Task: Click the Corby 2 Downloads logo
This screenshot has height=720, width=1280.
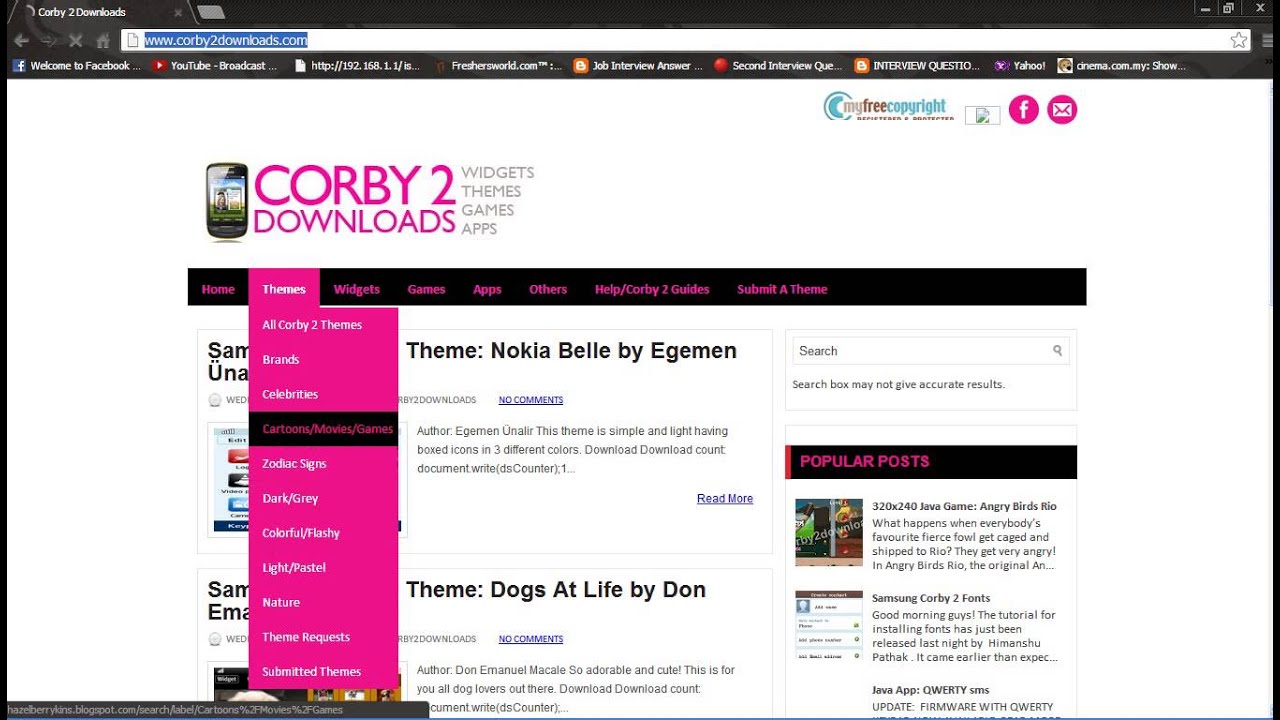Action: click(369, 201)
